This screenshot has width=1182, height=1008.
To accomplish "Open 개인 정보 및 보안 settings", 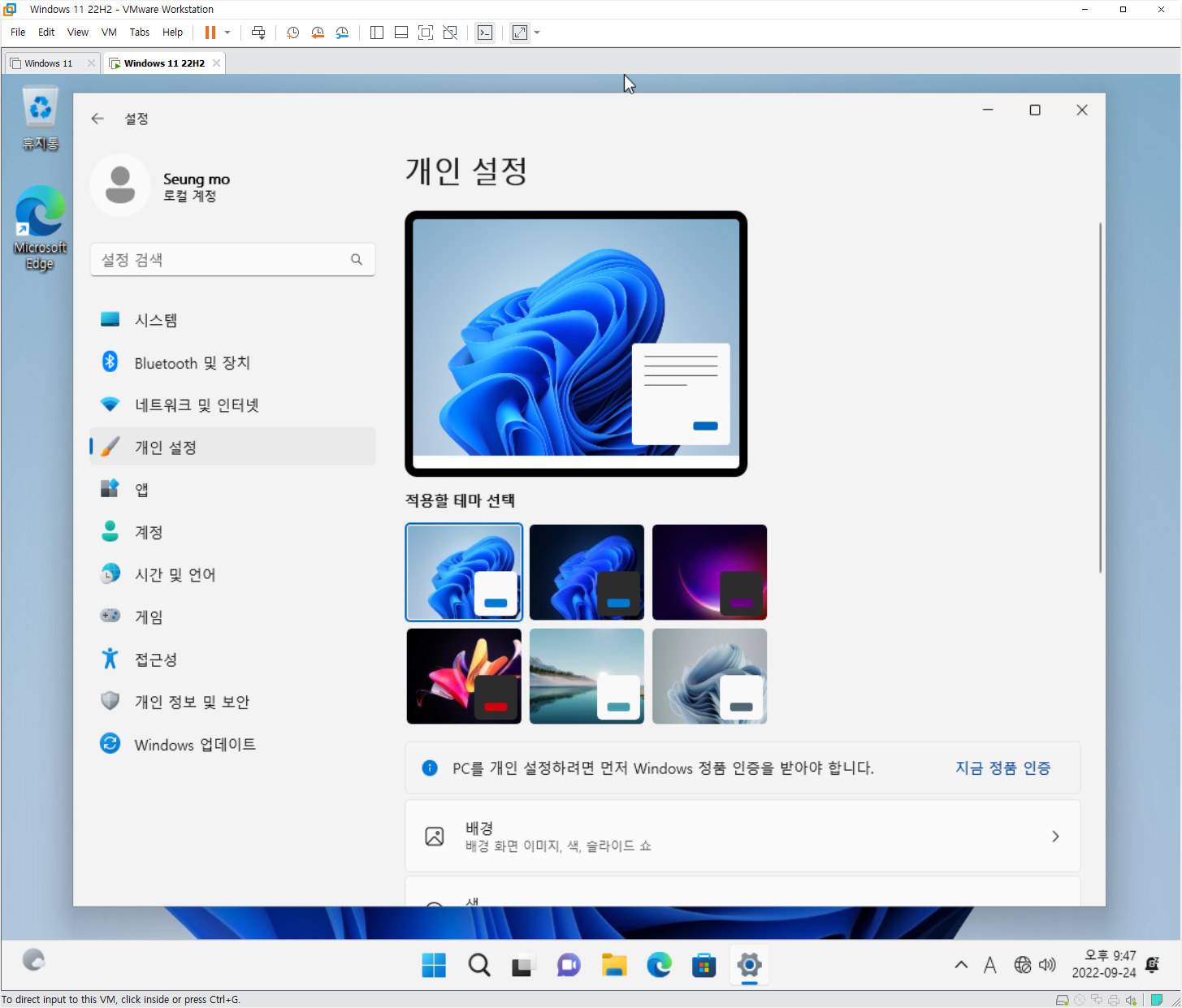I will point(232,701).
